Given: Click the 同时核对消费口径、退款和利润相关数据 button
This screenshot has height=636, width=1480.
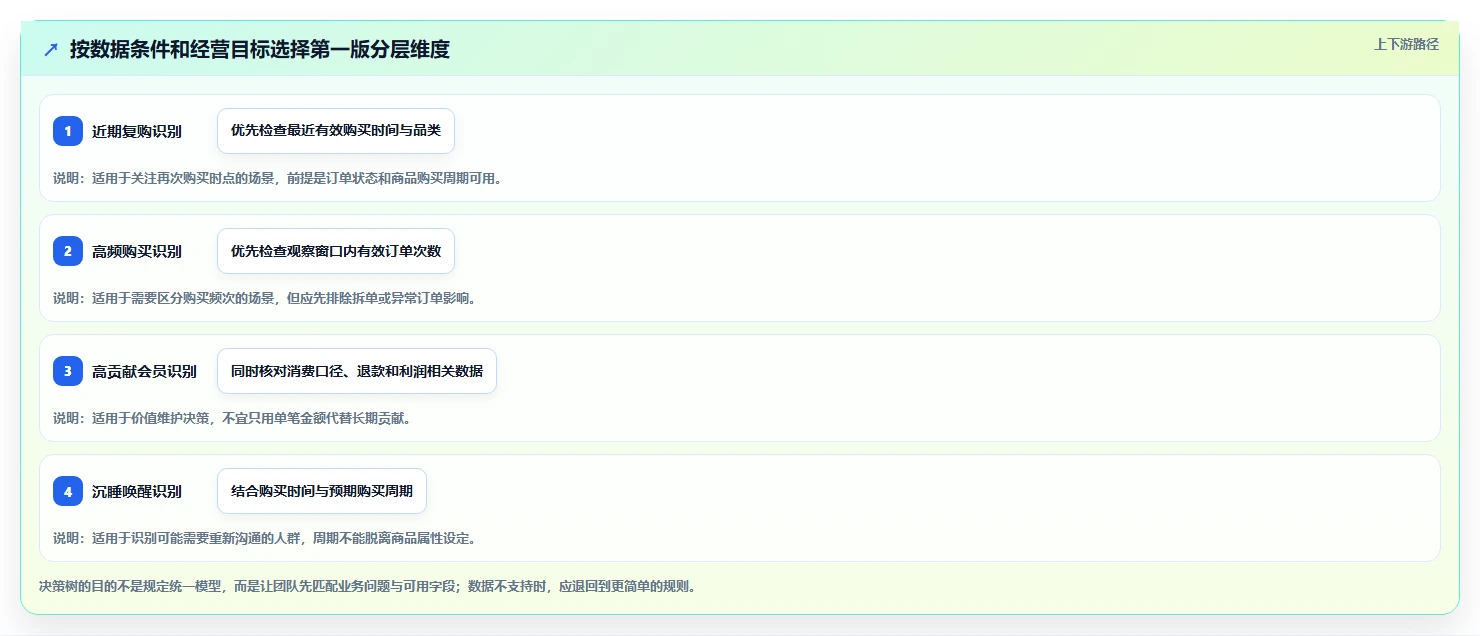Looking at the screenshot, I should pyautogui.click(x=357, y=371).
